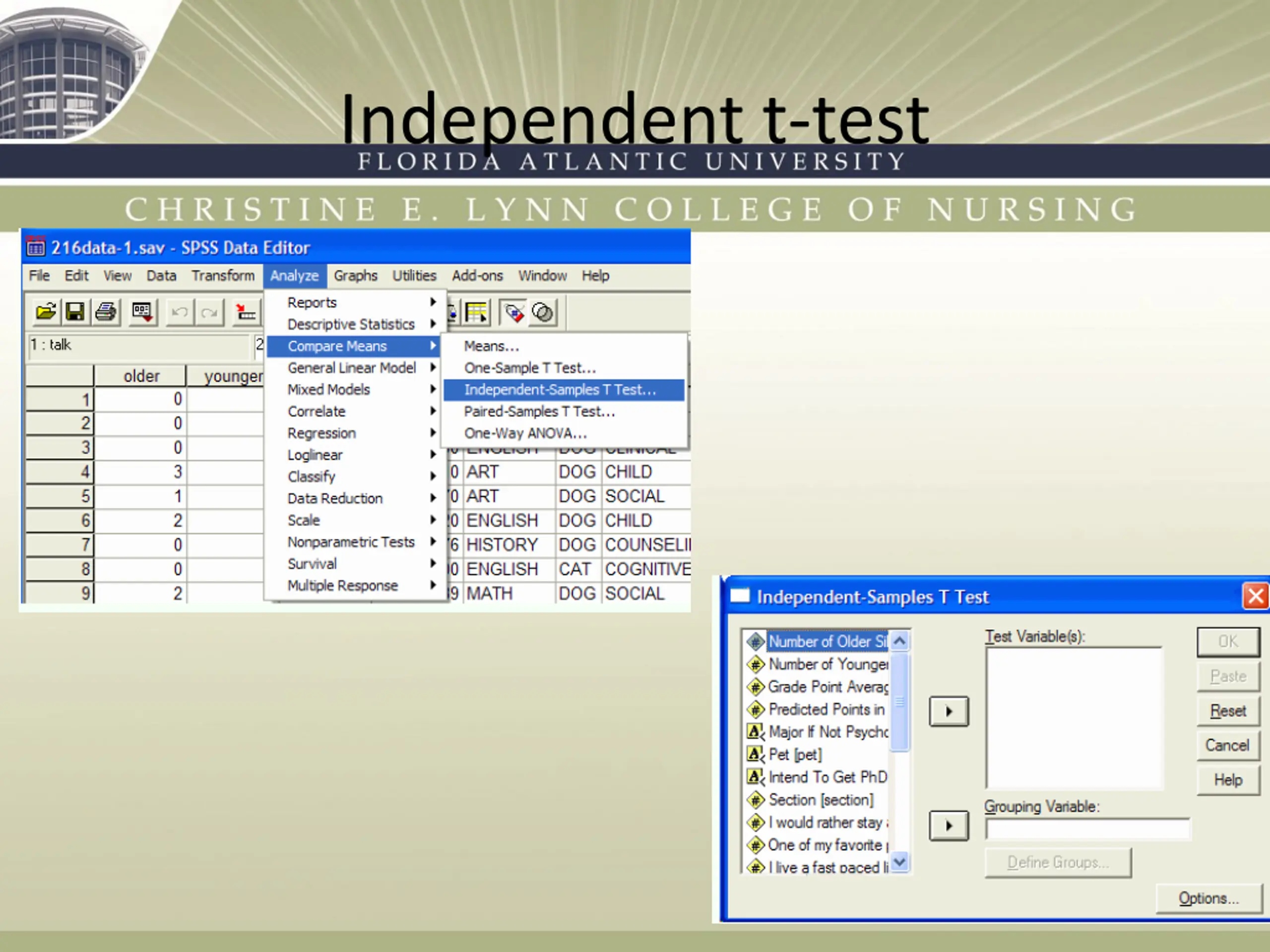Close the Independent-Samples T Test dialog
1270x952 pixels.
click(x=1256, y=596)
